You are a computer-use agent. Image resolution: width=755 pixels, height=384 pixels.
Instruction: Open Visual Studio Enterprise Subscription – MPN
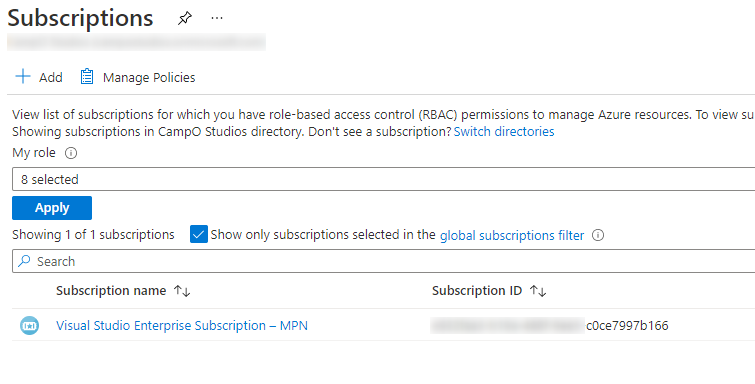coord(182,326)
